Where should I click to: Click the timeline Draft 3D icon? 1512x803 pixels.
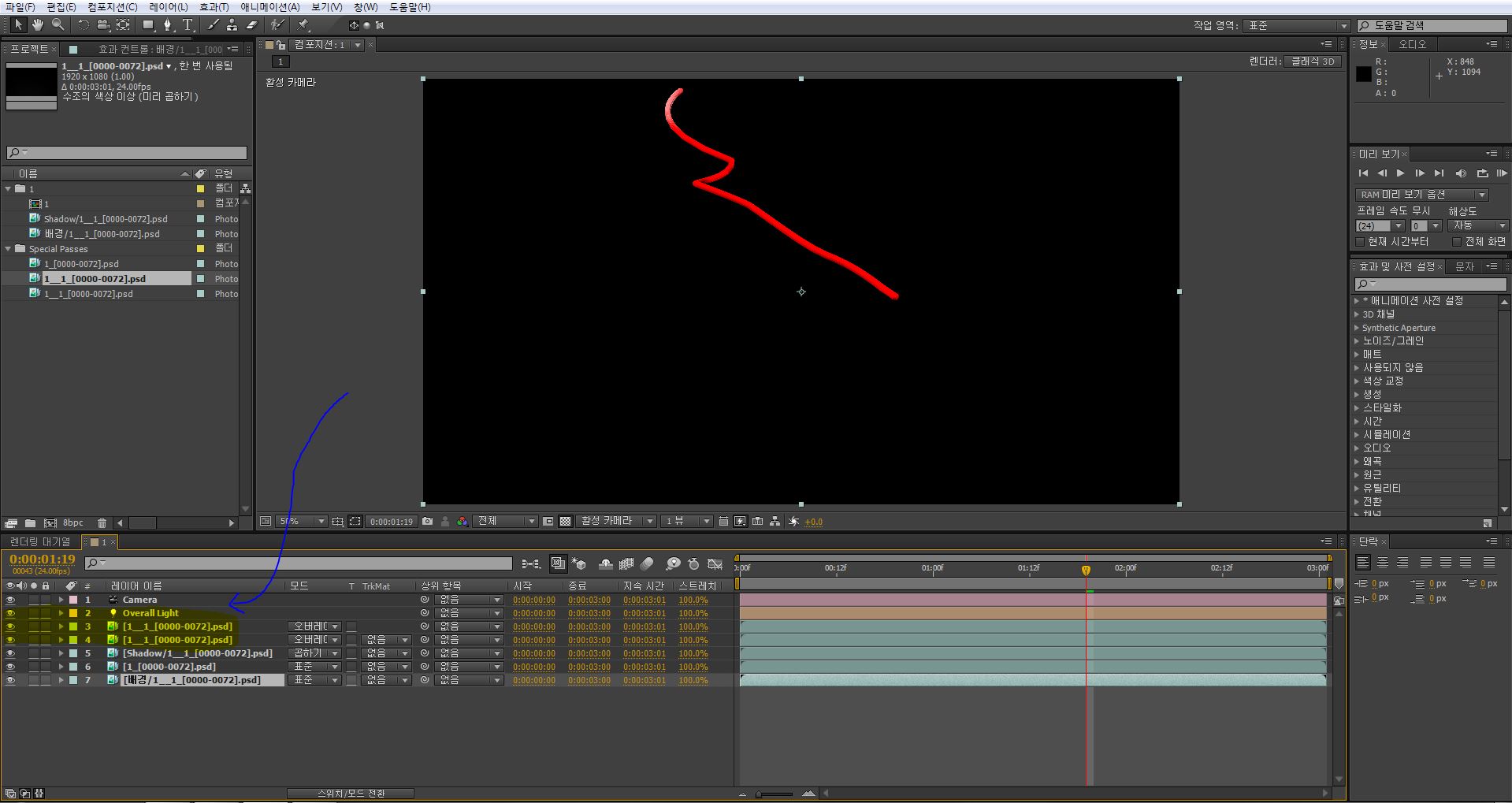579,563
